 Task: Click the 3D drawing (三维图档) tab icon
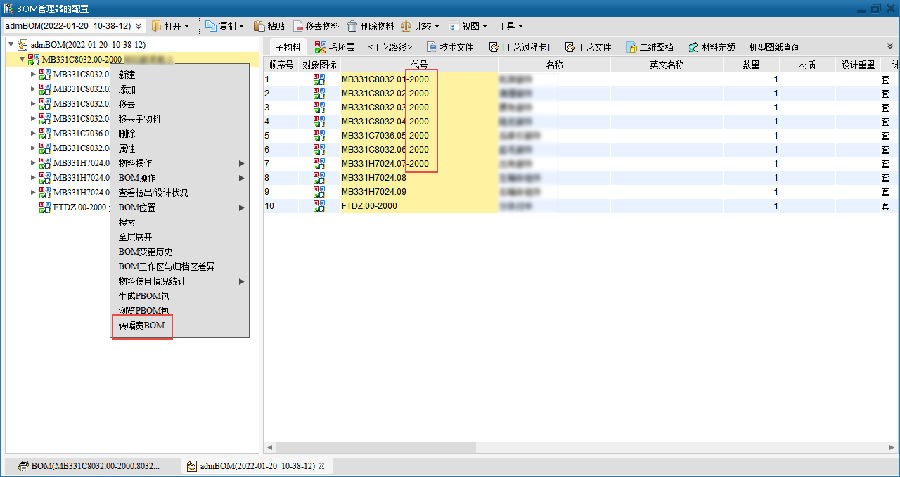point(633,46)
